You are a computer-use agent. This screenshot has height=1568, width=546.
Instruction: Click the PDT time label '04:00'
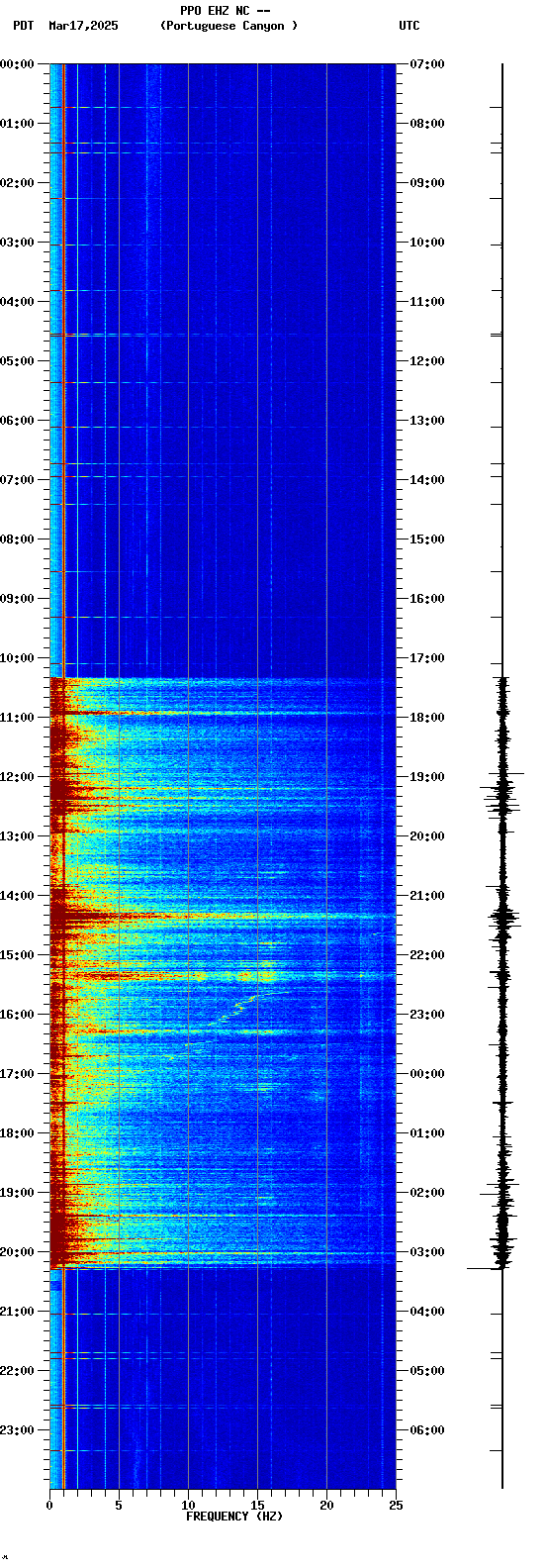coord(17,302)
